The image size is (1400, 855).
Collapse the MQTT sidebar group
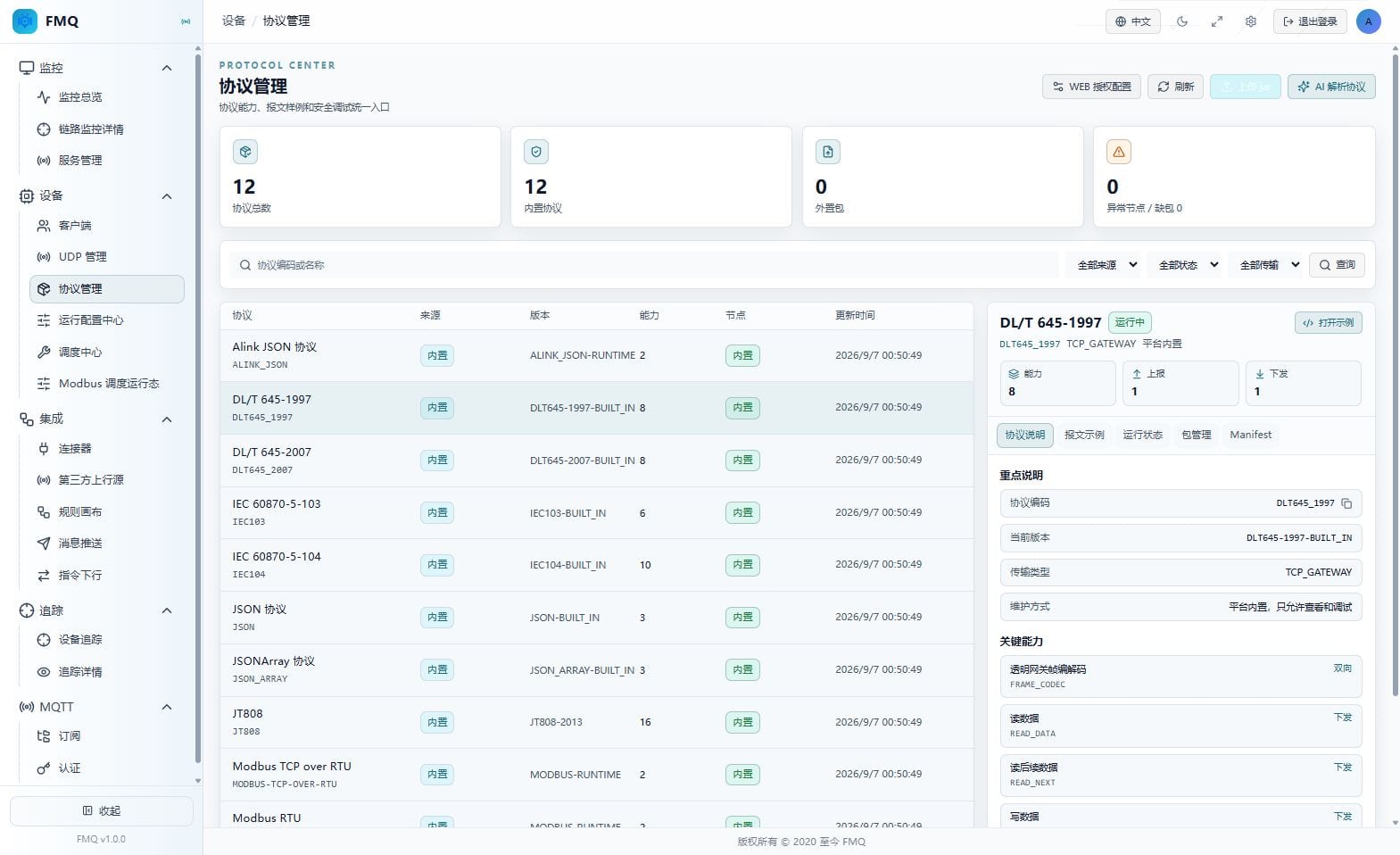pos(167,707)
